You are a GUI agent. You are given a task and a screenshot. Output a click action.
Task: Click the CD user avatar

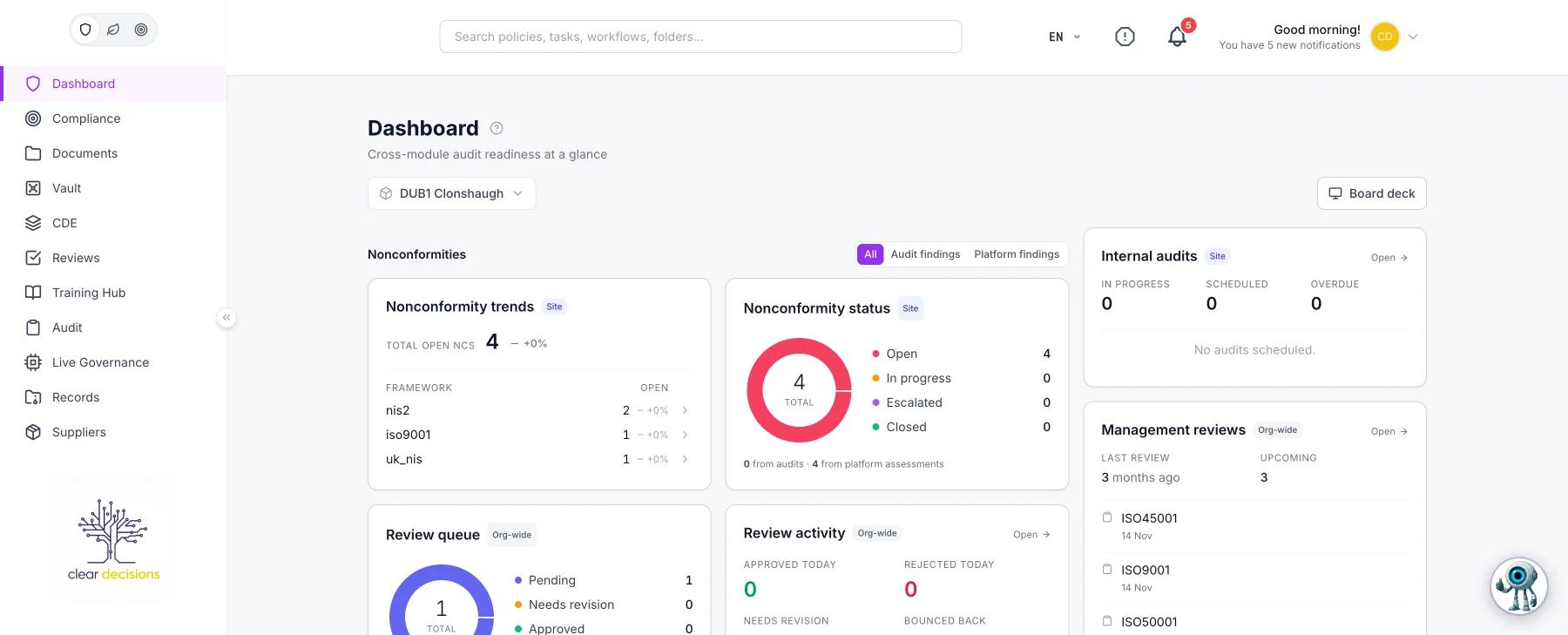click(1384, 37)
